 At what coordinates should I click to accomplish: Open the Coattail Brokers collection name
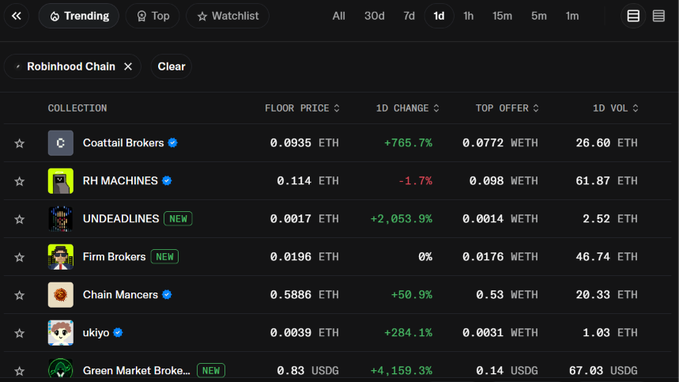point(123,143)
